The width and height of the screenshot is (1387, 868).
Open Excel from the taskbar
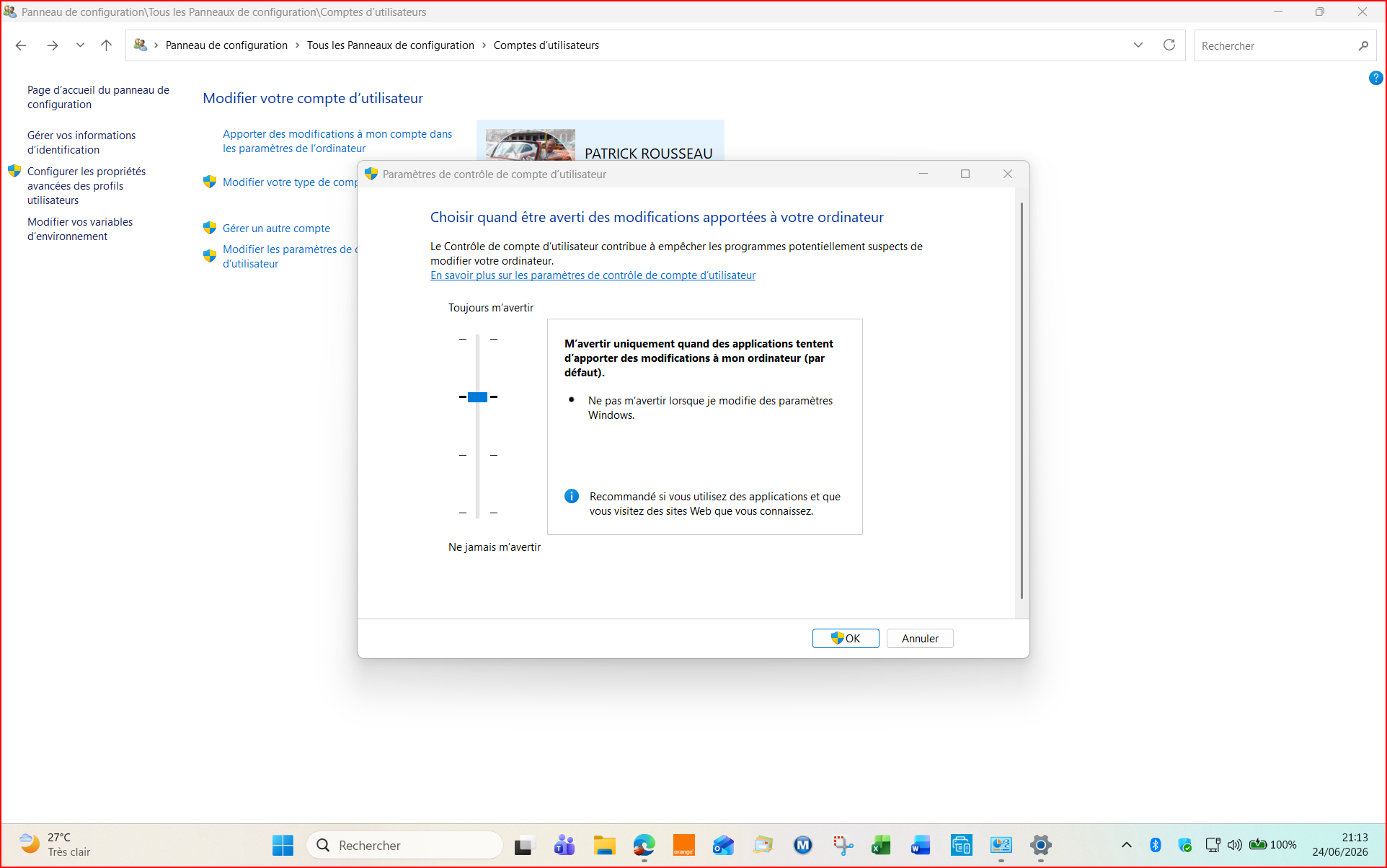(882, 845)
